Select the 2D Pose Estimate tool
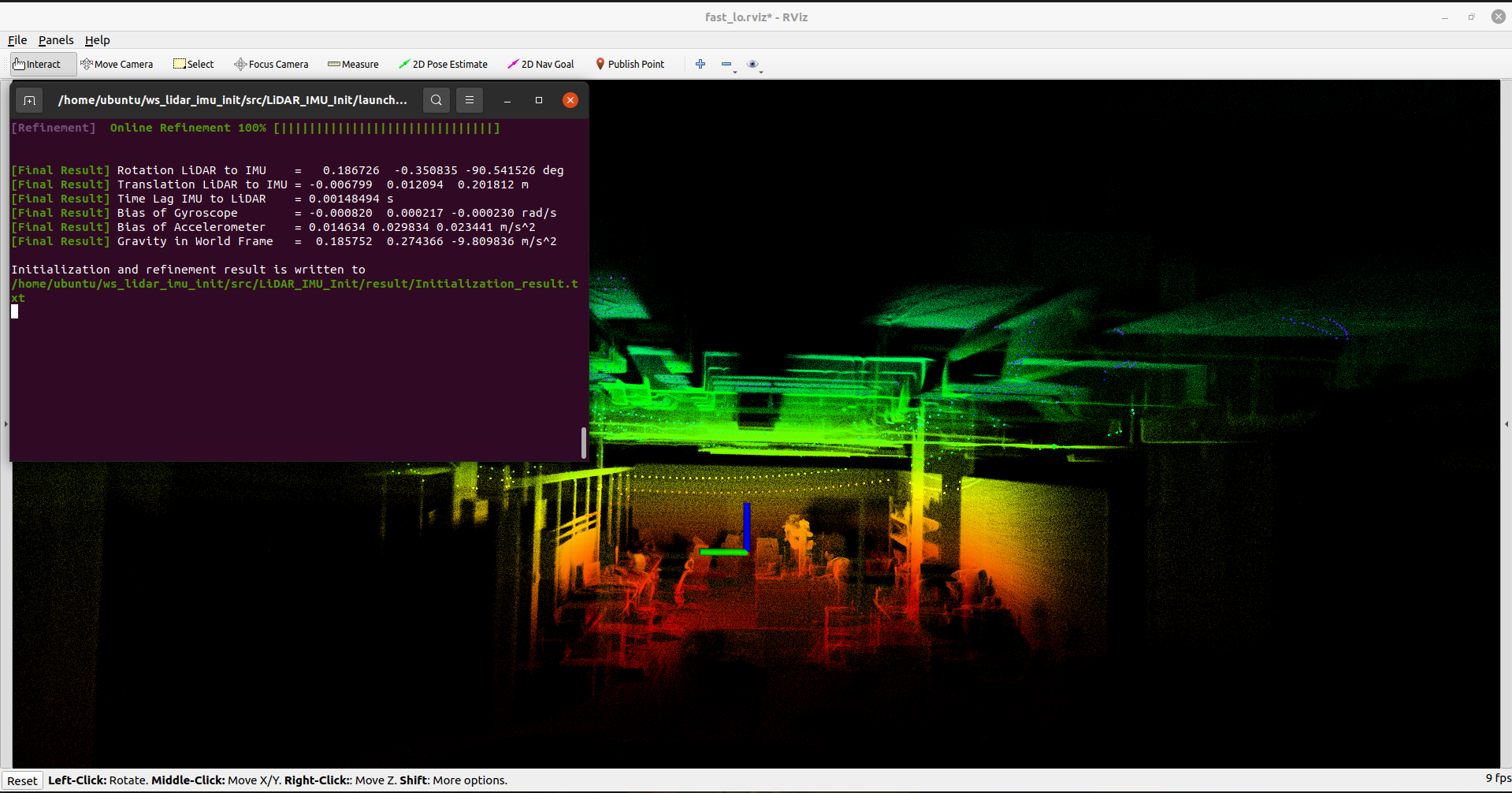Image resolution: width=1512 pixels, height=793 pixels. tap(443, 65)
